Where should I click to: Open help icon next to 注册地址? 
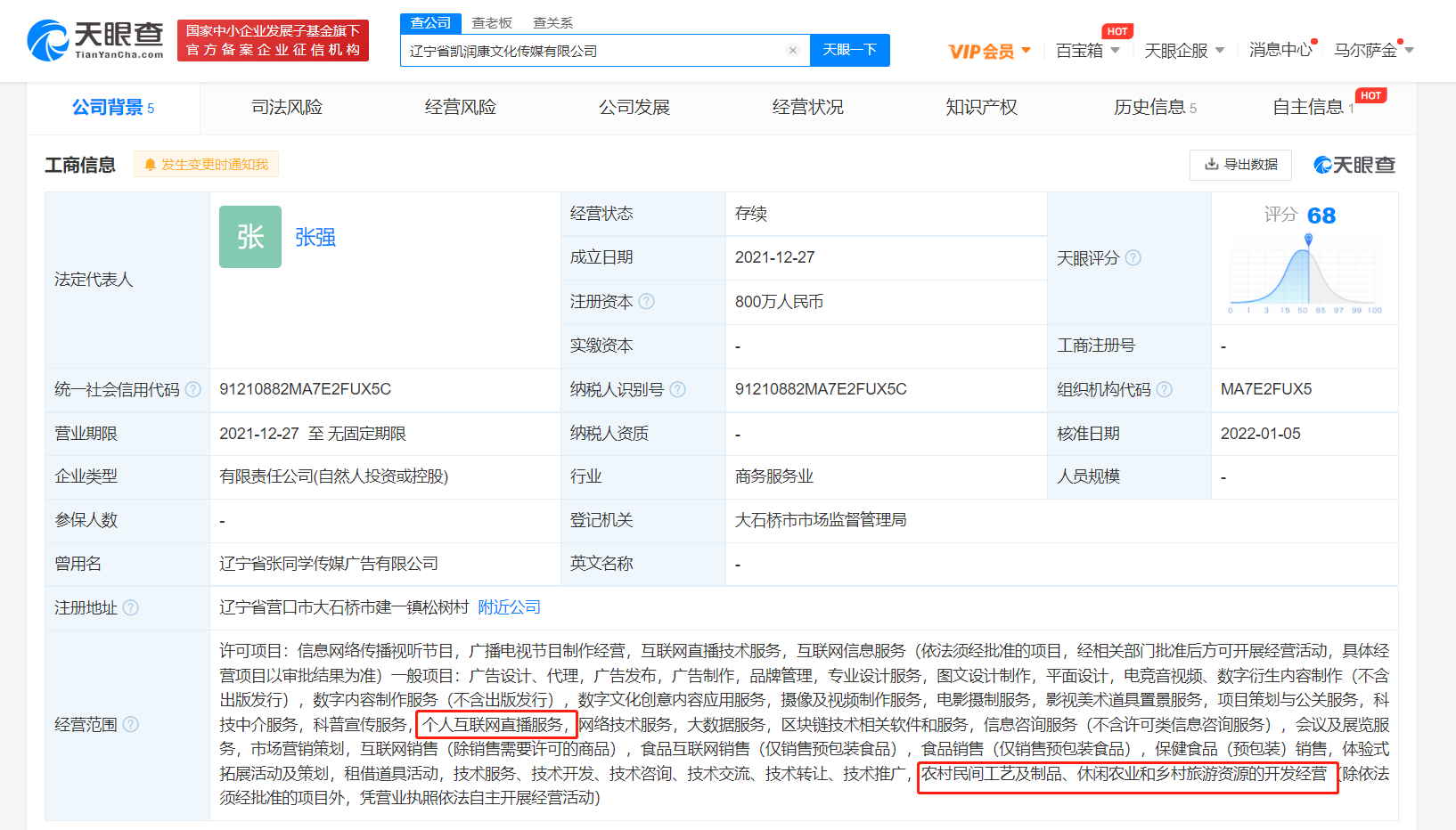(x=130, y=607)
